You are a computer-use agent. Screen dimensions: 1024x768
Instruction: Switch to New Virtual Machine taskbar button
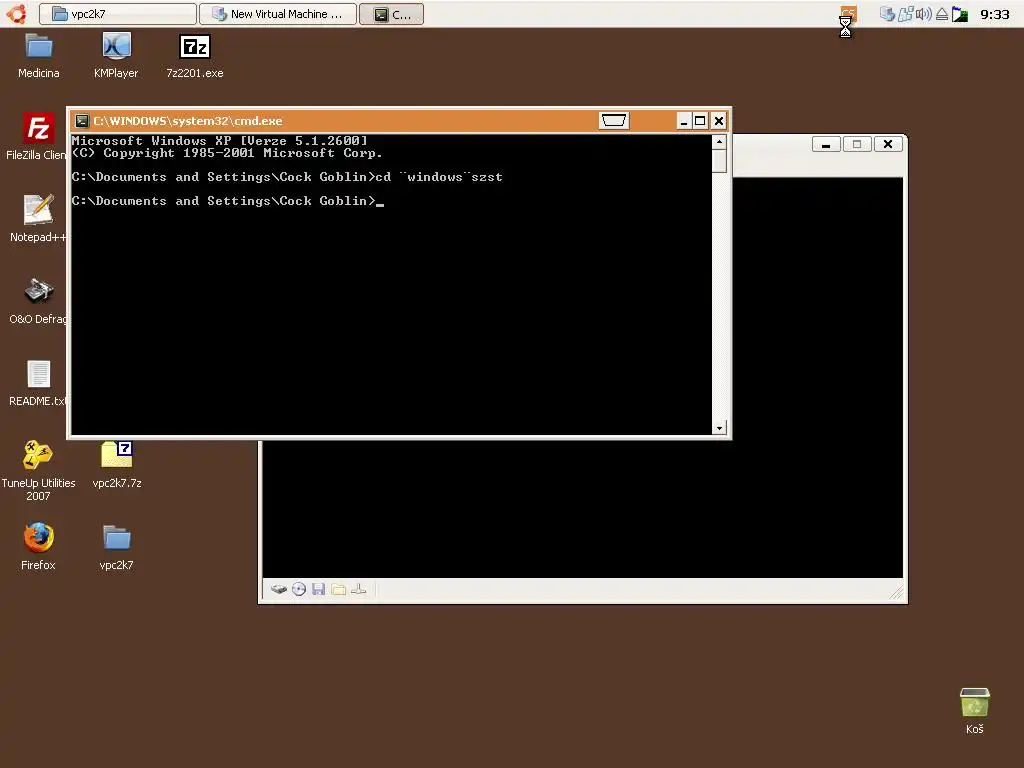click(278, 14)
